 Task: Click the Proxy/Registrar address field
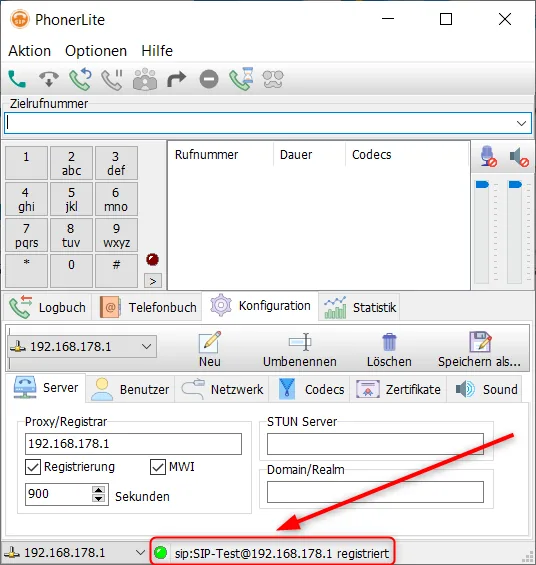(133, 444)
